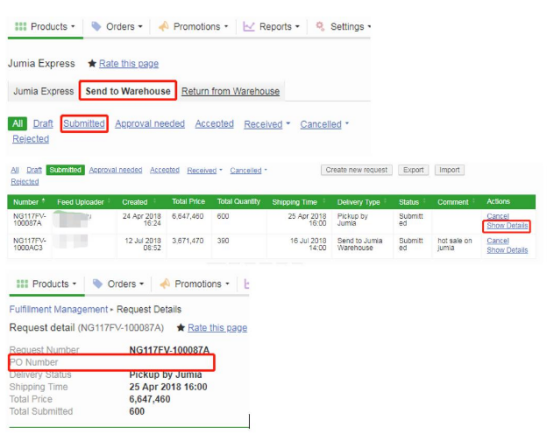This screenshot has height=435, width=554.
Task: Select the green All filter button
Action: [x=17, y=124]
